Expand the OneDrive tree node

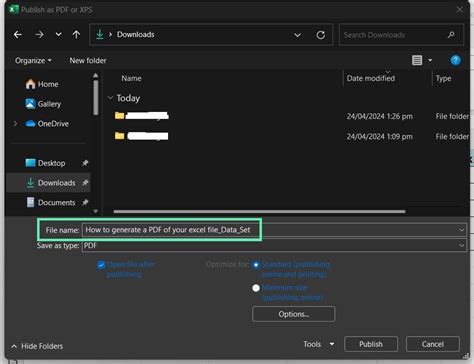[x=15, y=124]
